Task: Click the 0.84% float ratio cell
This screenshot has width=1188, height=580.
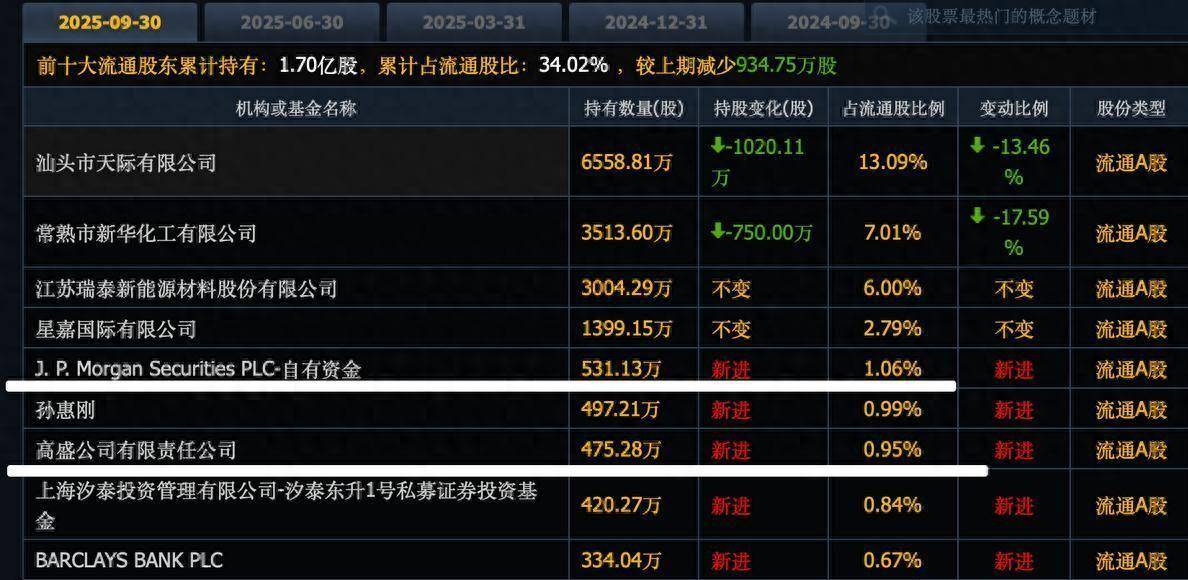Action: 893,506
